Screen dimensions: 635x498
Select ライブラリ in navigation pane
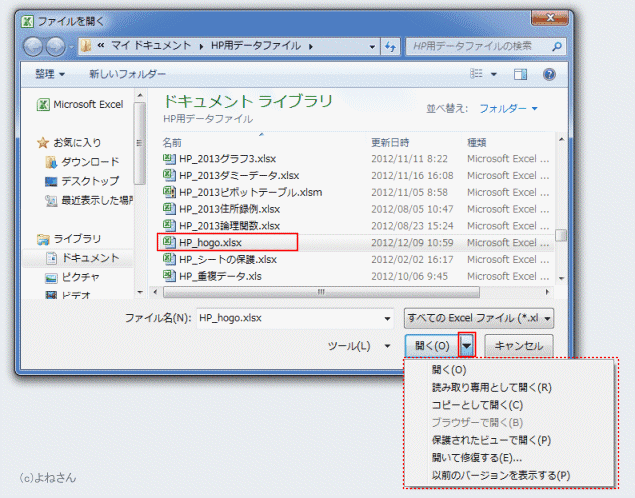click(x=69, y=239)
